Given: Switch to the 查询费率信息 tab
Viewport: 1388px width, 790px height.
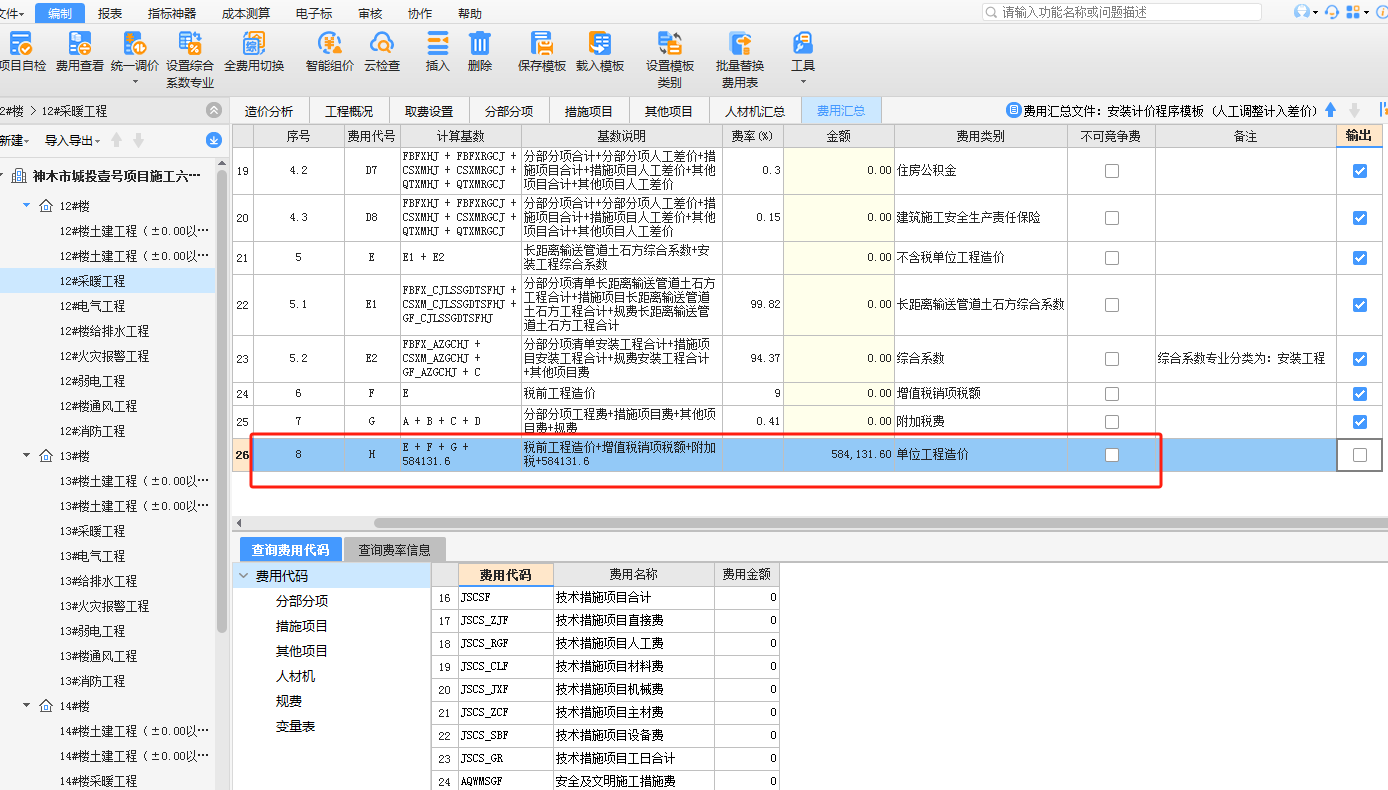Looking at the screenshot, I should [395, 550].
